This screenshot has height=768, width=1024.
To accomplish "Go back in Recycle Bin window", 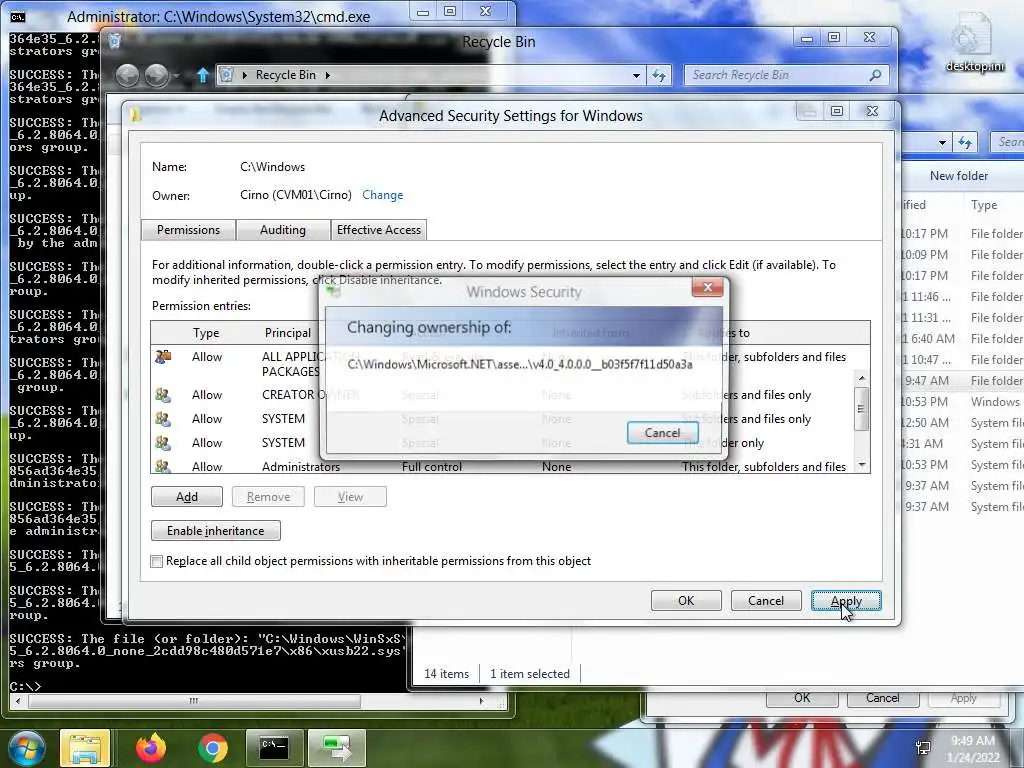I will tap(127, 76).
